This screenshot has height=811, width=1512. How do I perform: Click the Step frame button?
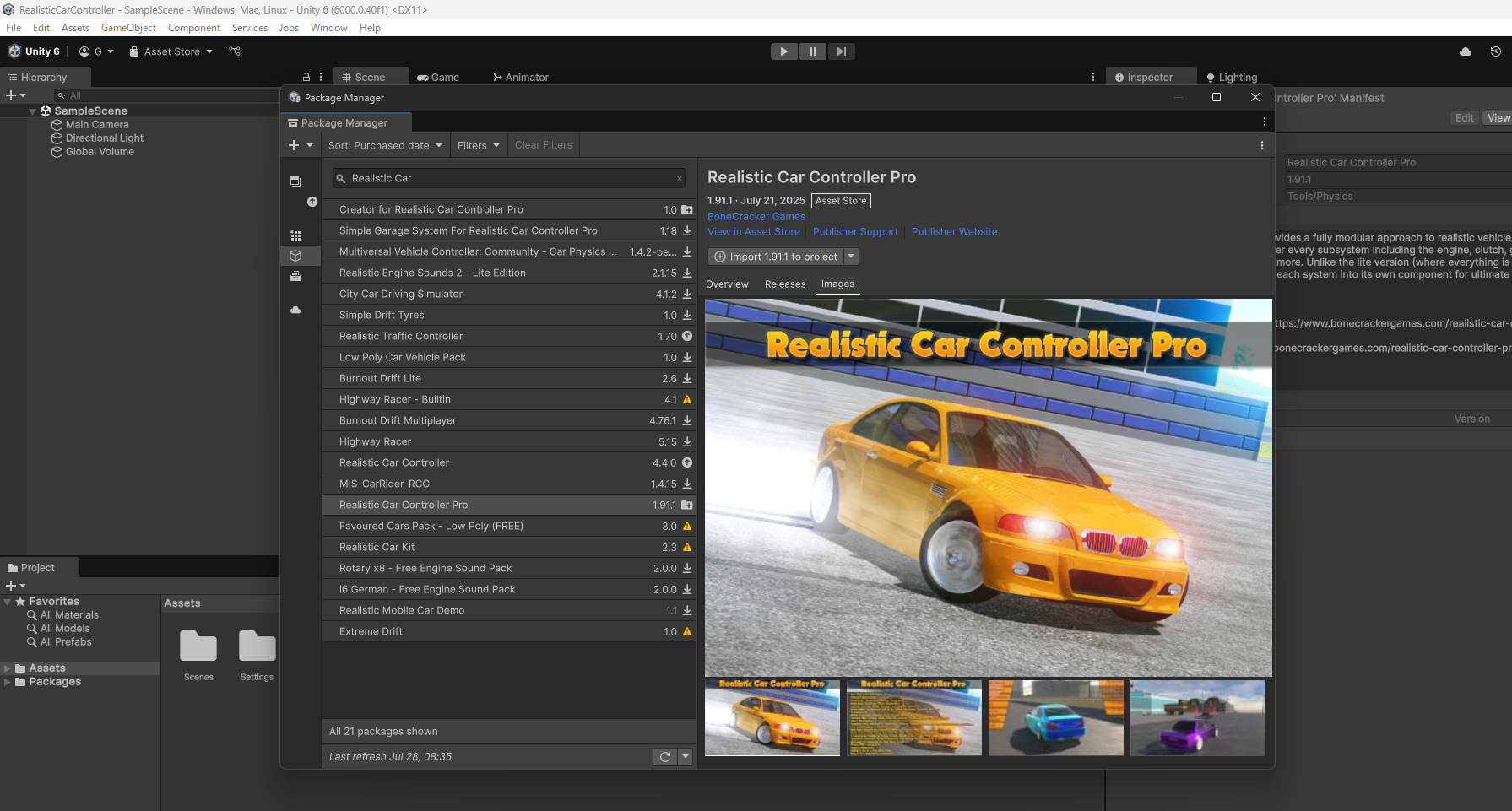[841, 51]
